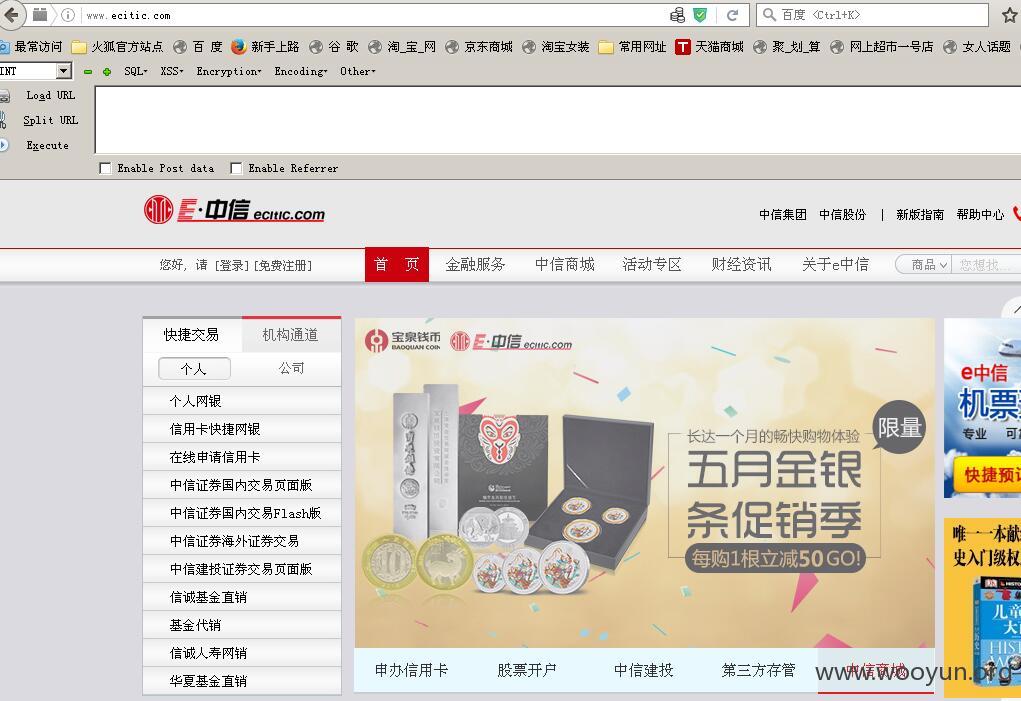
Task: Click the site info icon beside URL
Action: [x=68, y=15]
